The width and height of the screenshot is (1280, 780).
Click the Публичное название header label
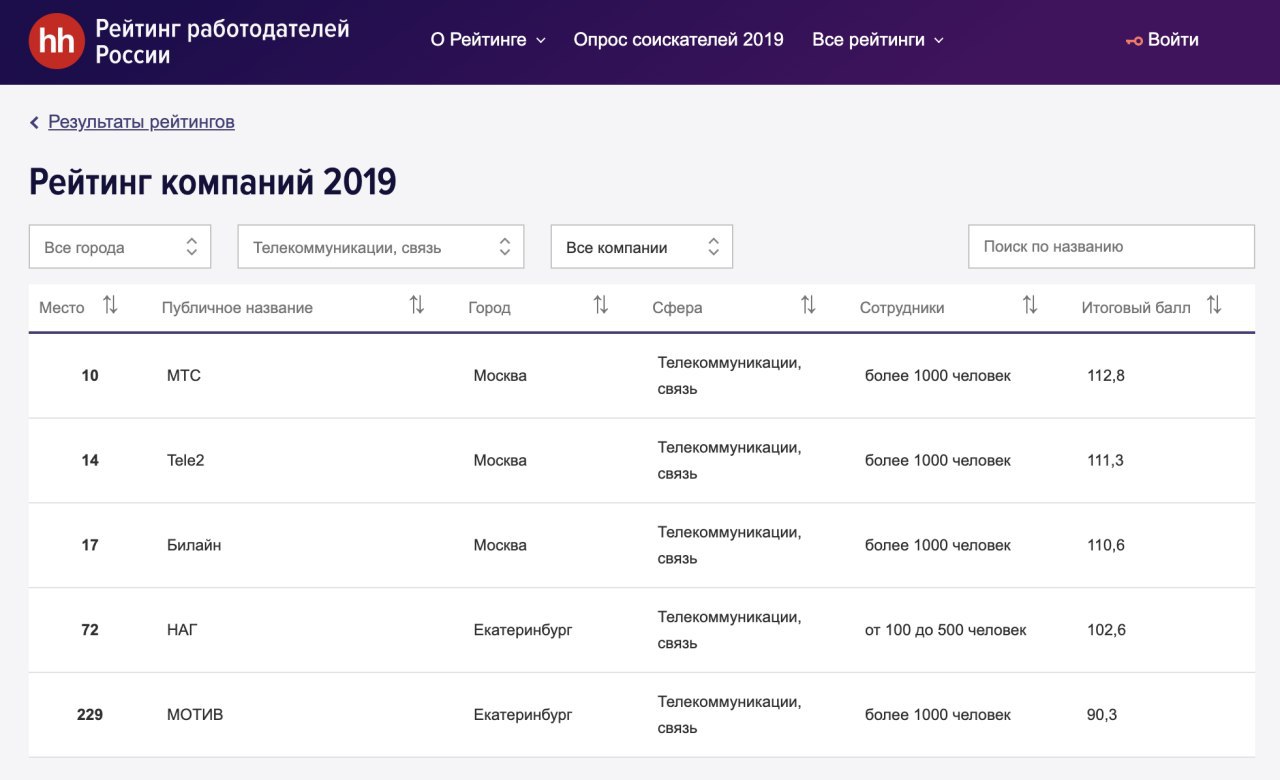pyautogui.click(x=237, y=308)
